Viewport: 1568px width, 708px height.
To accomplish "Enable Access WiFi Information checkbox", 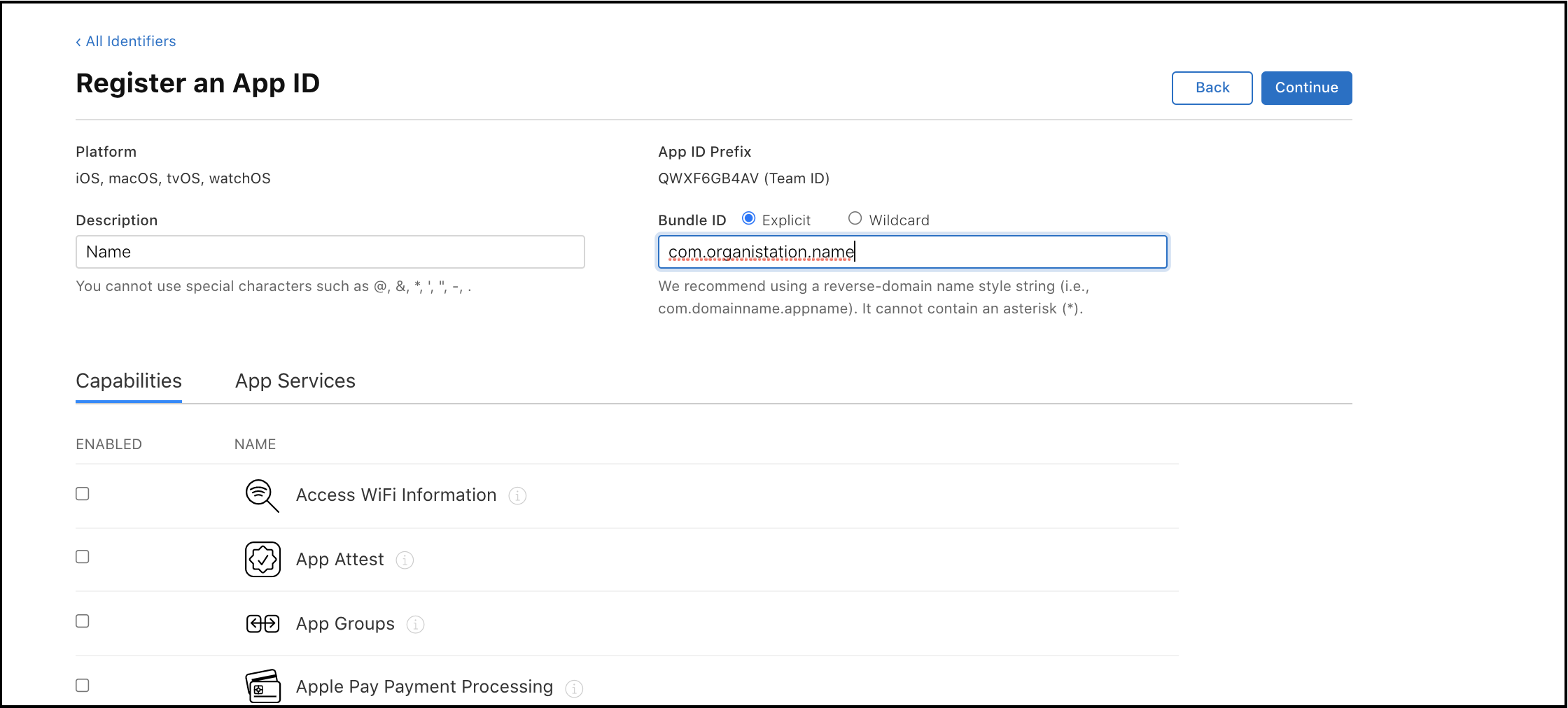I will 83,494.
